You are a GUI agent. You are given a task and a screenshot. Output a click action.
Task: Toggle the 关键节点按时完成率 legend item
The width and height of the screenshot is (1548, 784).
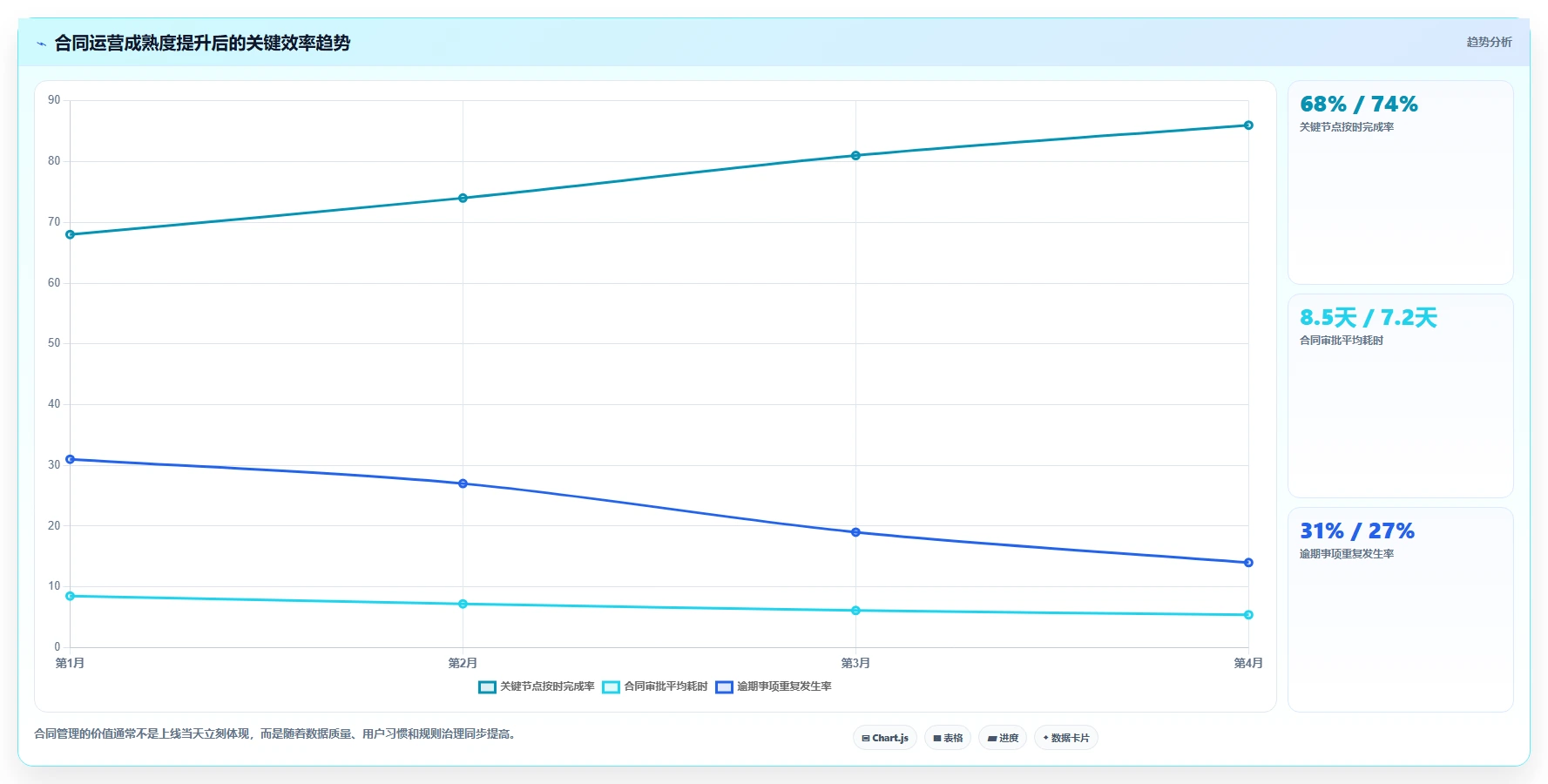pyautogui.click(x=537, y=686)
